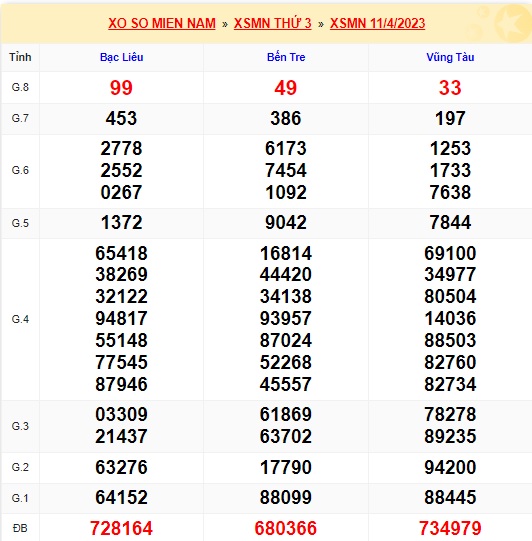This screenshot has width=532, height=541.
Task: Click the special prize number 728164
Action: (121, 528)
